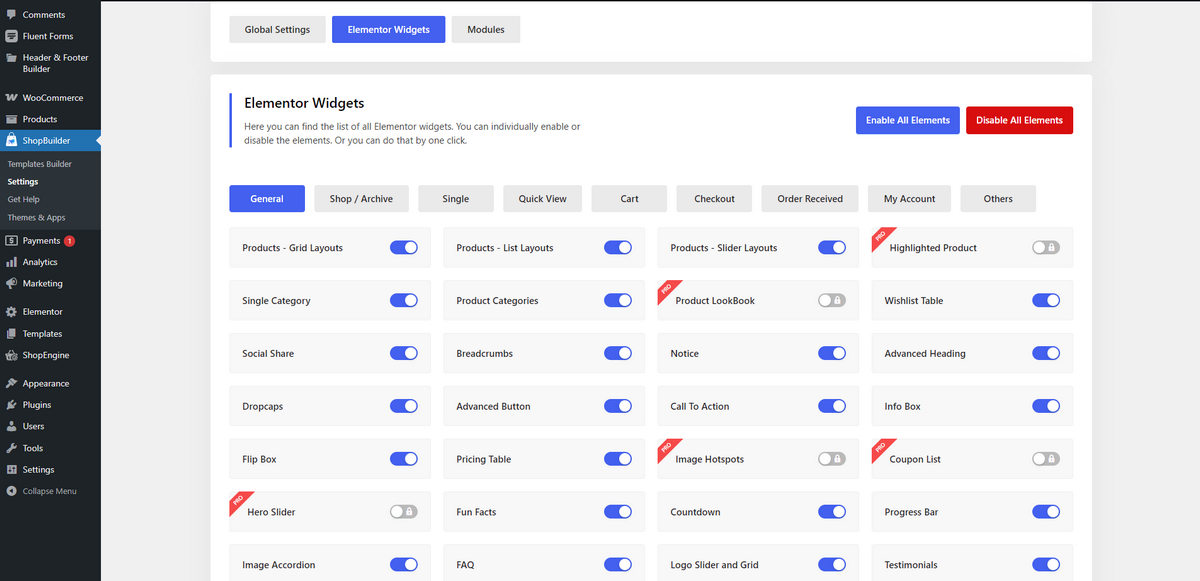Click the Payments notification badge
The height and width of the screenshot is (581, 1200).
pos(69,241)
